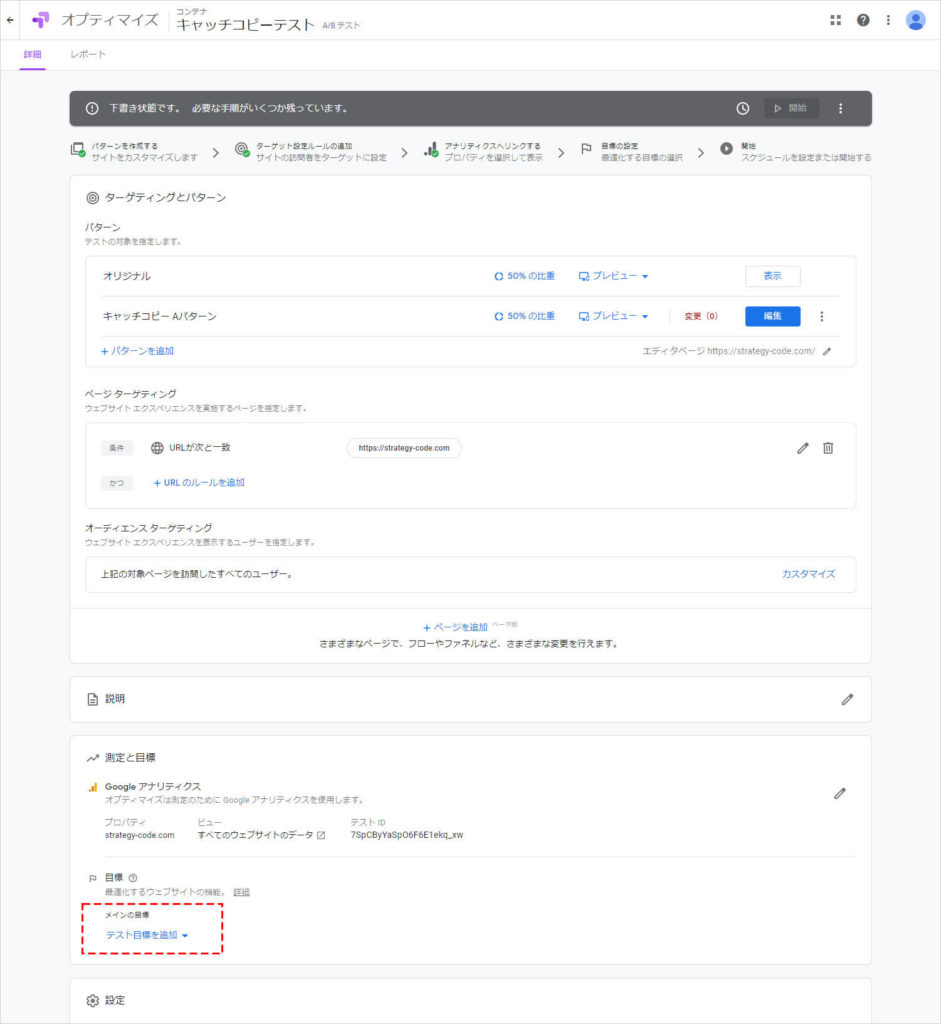The image size is (941, 1024).
Task: Open テスト目標を追加 dropdown
Action: click(147, 935)
